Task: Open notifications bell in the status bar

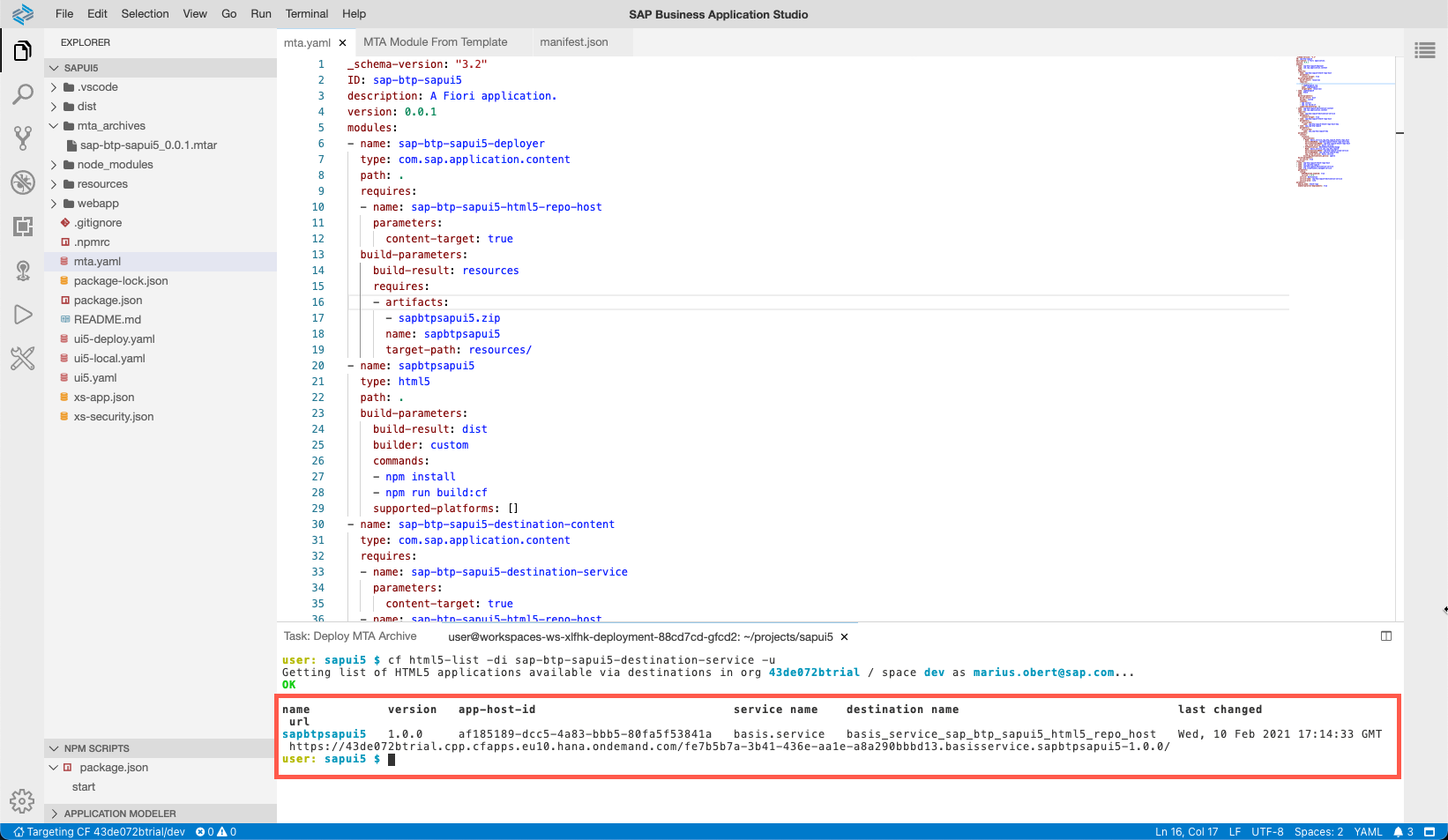Action: [1403, 832]
